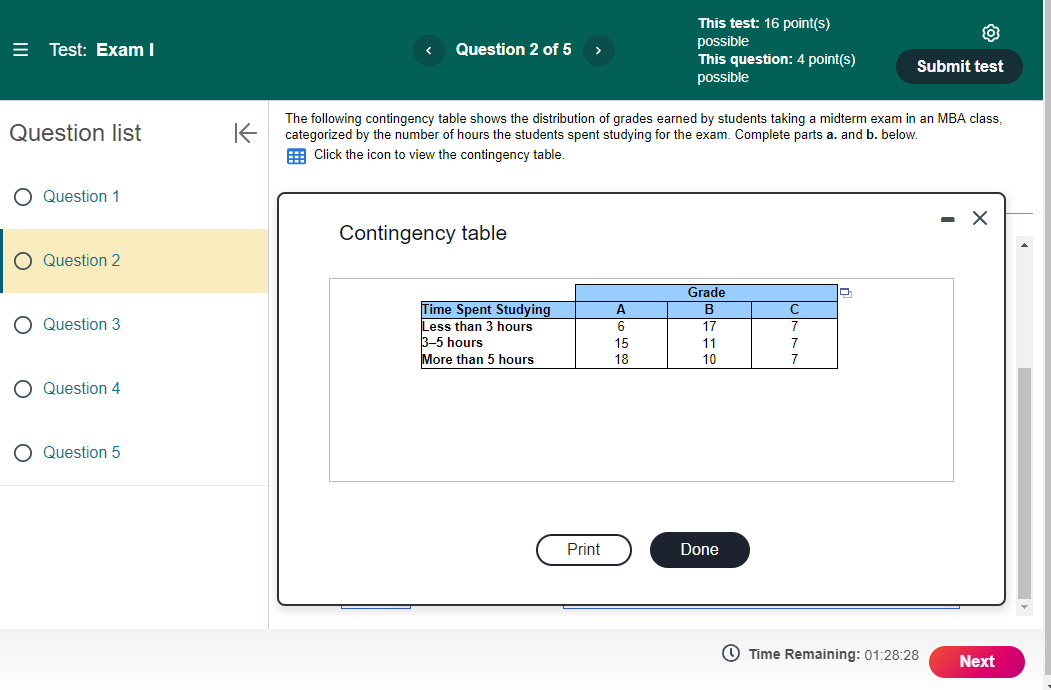Click the contingency table grid icon
Image resolution: width=1051 pixels, height=690 pixels.
[x=295, y=155]
